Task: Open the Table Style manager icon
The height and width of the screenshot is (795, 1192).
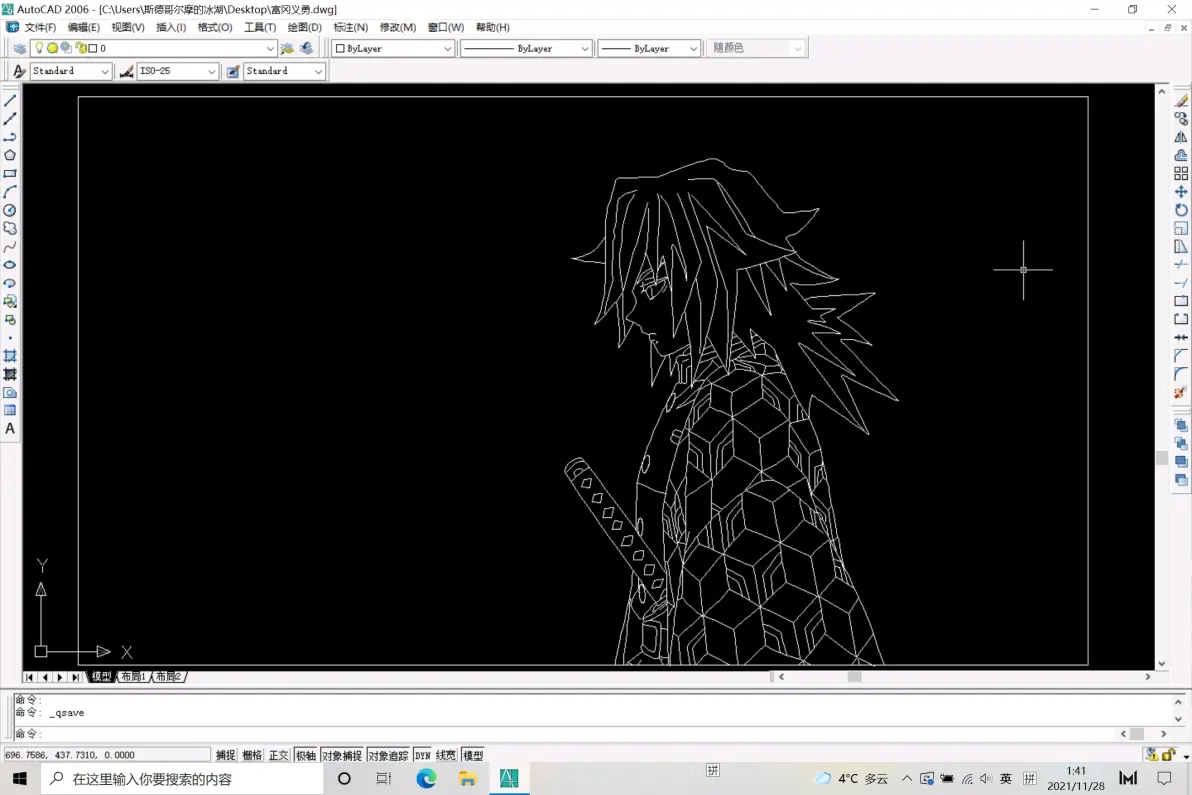Action: [x=233, y=71]
